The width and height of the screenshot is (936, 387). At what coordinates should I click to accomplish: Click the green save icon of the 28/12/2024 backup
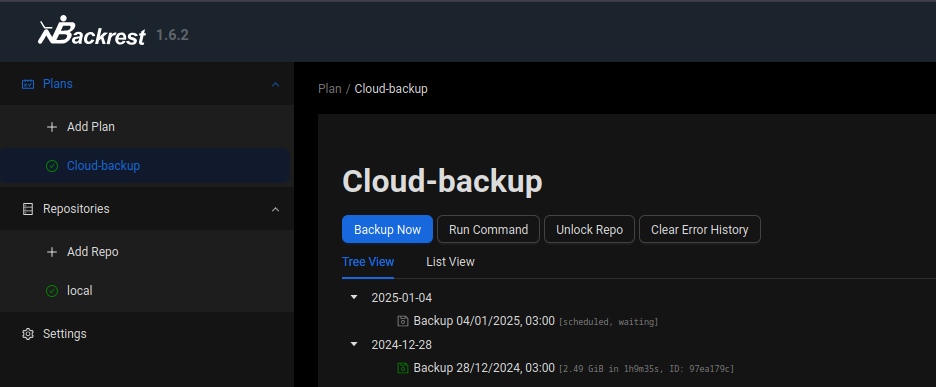(x=403, y=368)
